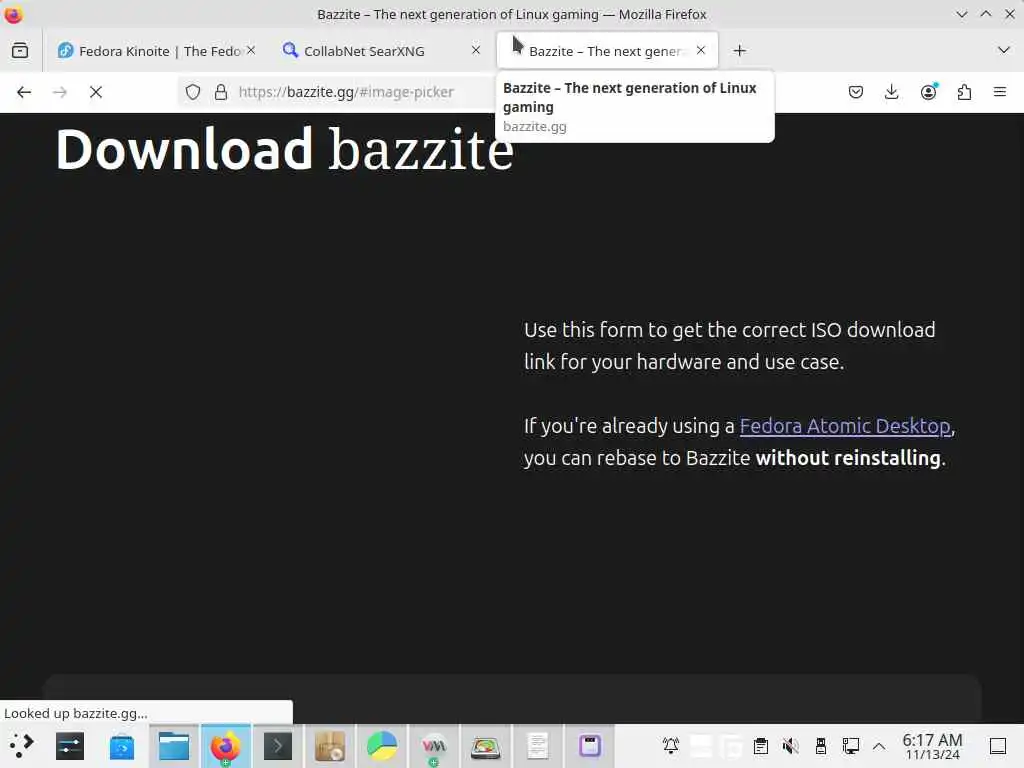Open the removable USB devices tray icon

(821, 745)
